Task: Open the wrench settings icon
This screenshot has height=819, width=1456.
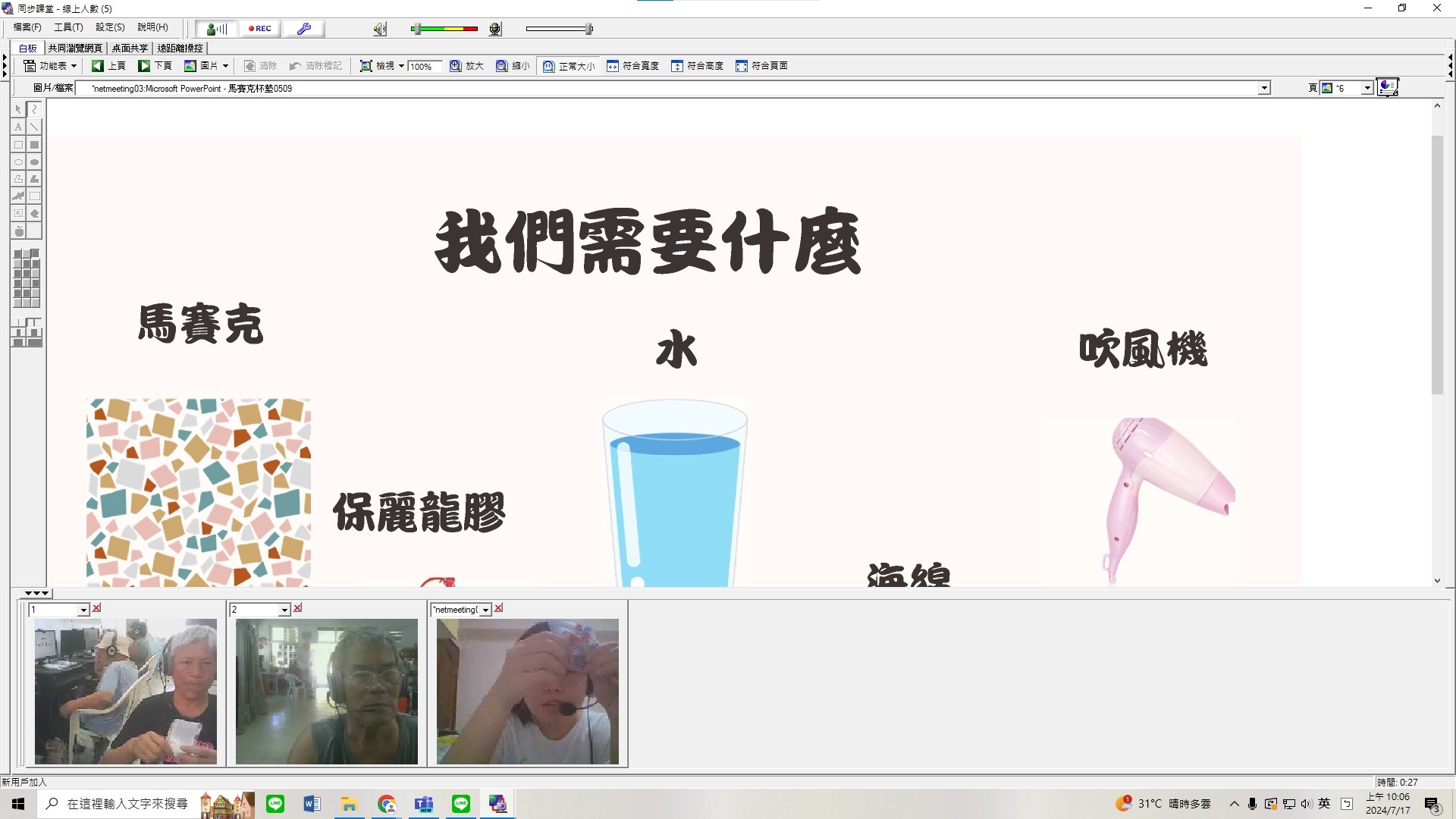Action: (303, 29)
